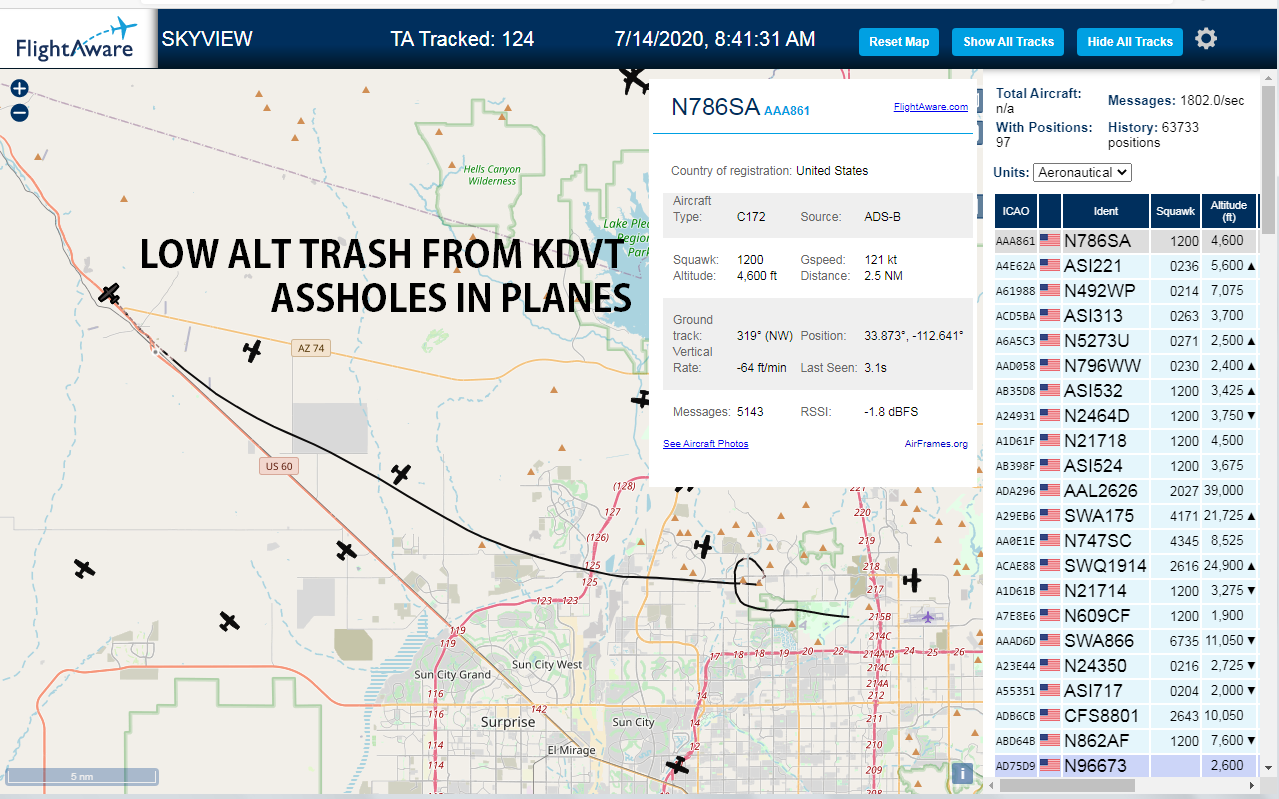Click the FlightAware logo
This screenshot has width=1279, height=799.
click(77, 39)
